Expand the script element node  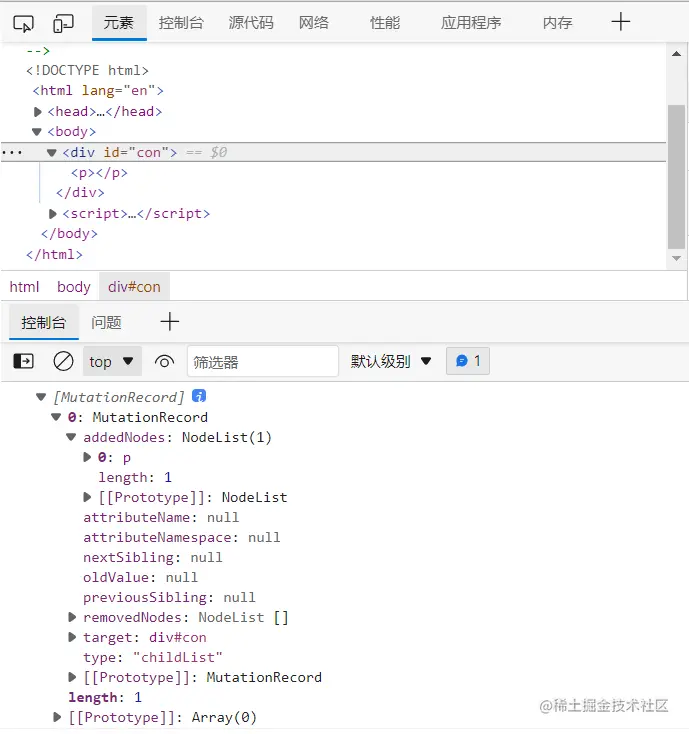[52, 214]
